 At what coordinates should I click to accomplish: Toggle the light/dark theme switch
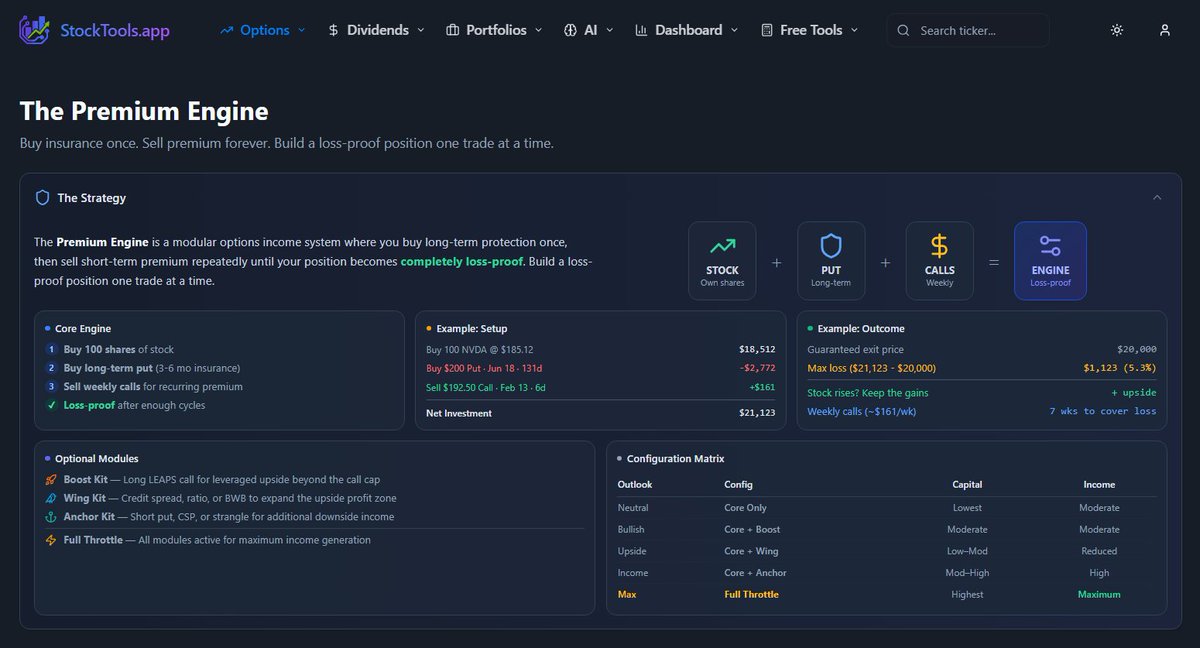click(1116, 30)
